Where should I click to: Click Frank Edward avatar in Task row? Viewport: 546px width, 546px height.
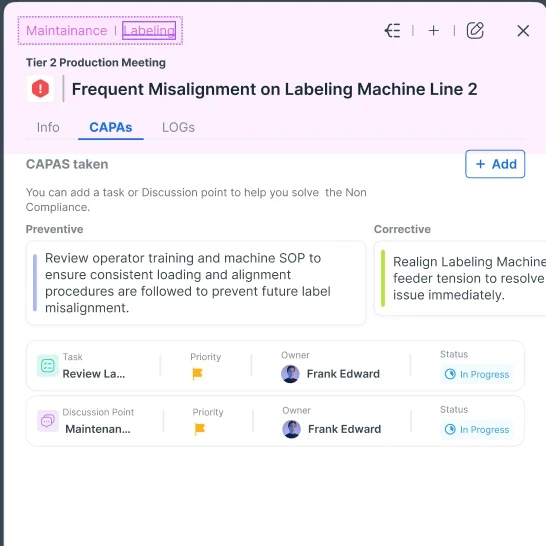[x=290, y=374]
